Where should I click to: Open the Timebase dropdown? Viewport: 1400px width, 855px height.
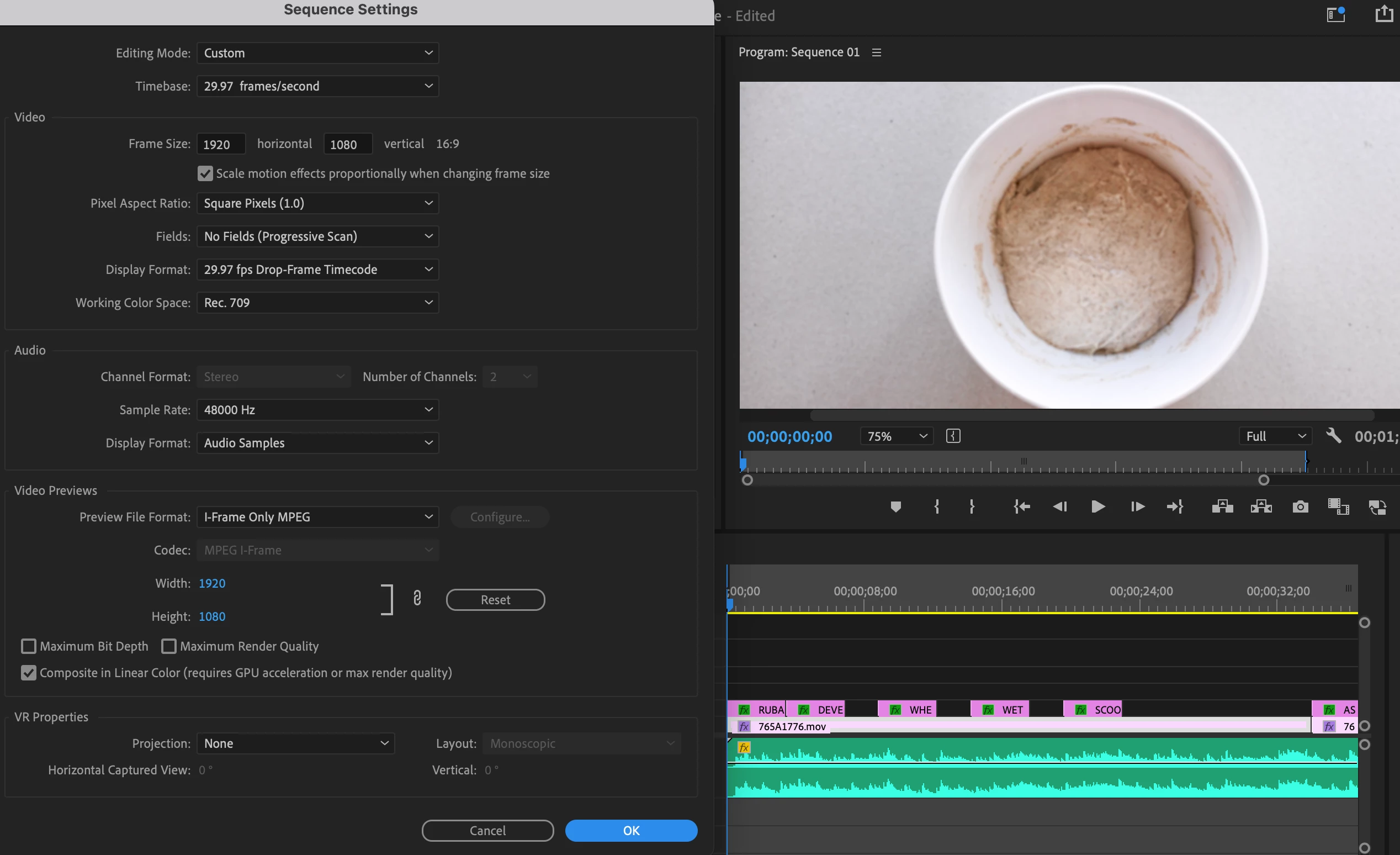[x=317, y=86]
